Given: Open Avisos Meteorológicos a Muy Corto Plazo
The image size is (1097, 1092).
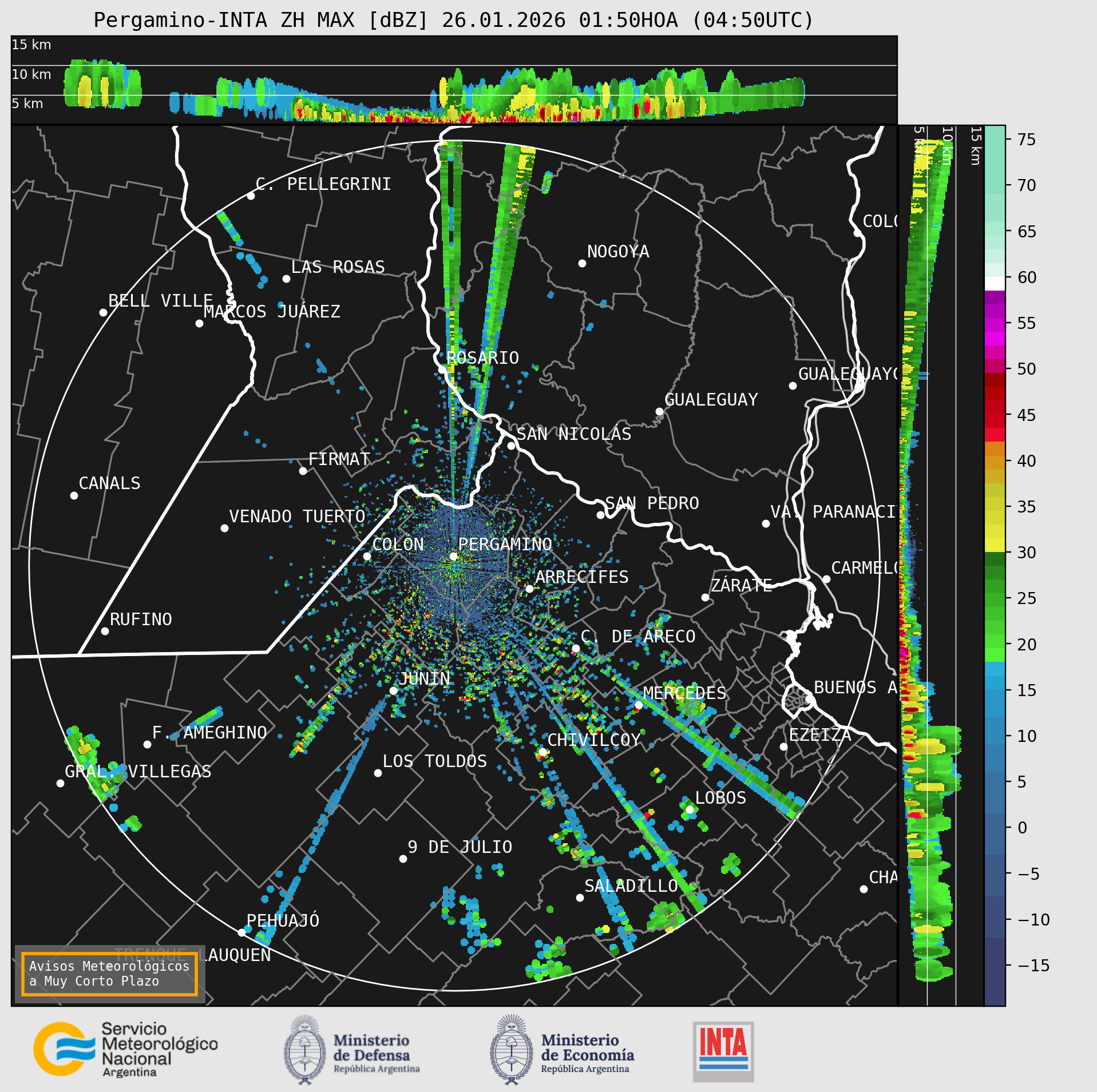Looking at the screenshot, I should (109, 974).
